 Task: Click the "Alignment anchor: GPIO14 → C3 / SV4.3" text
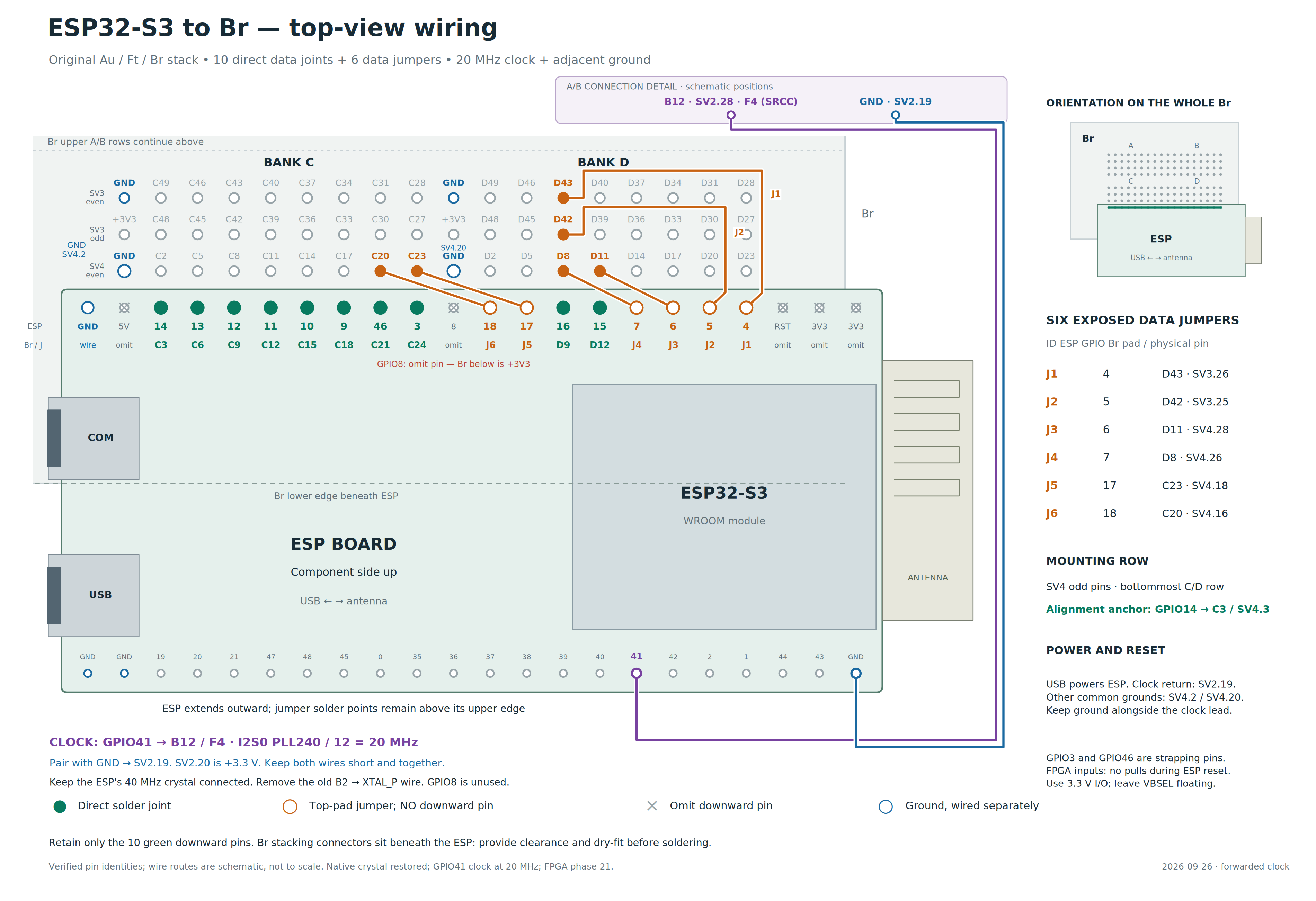click(1157, 610)
